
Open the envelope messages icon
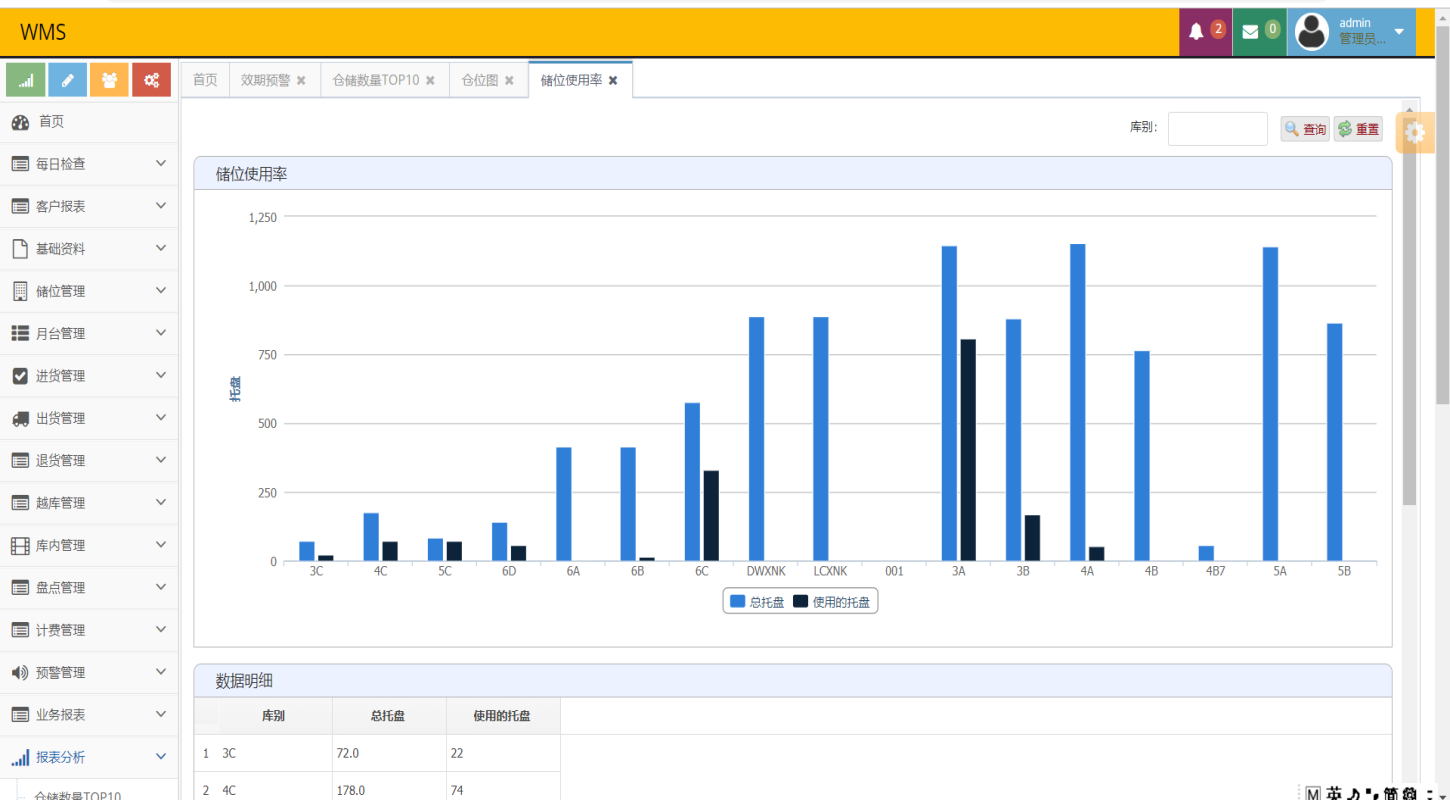pyautogui.click(x=1250, y=32)
